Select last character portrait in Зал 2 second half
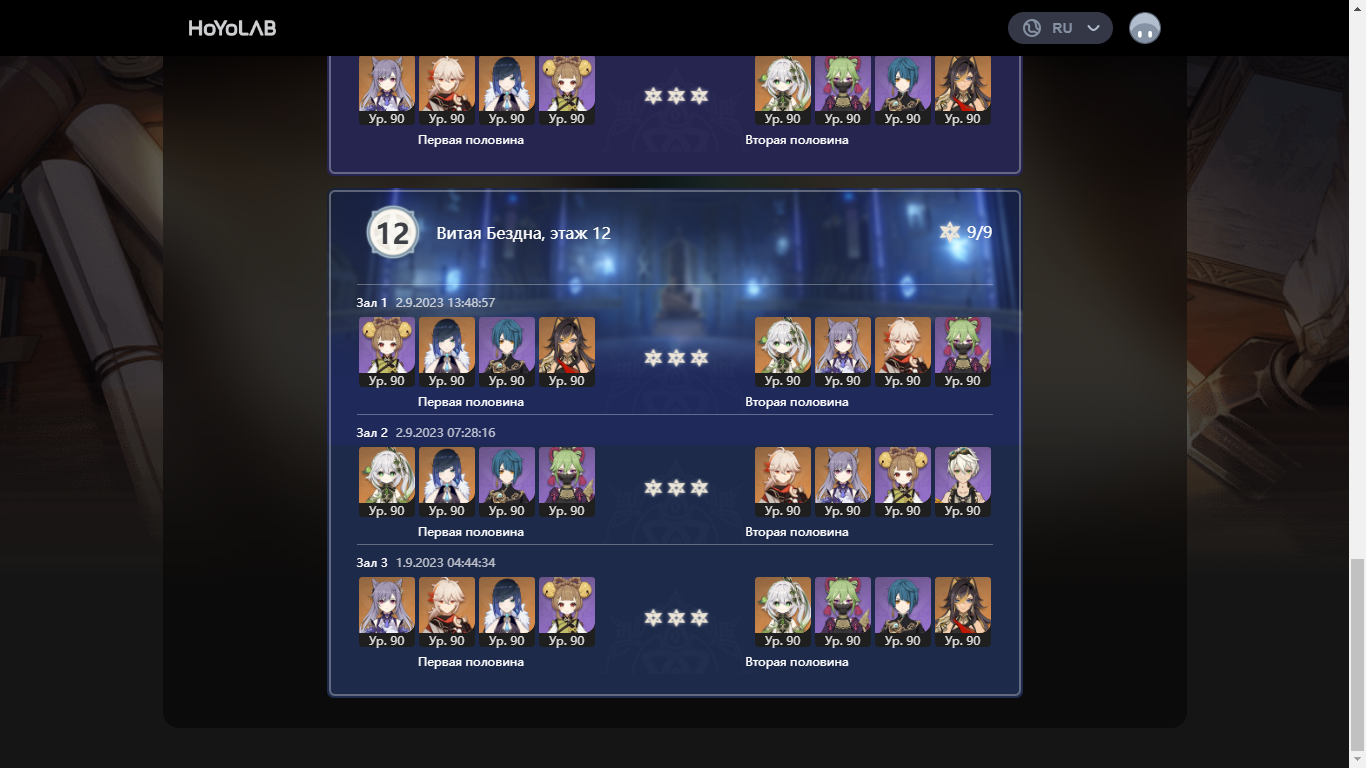1366x768 pixels. [x=963, y=482]
